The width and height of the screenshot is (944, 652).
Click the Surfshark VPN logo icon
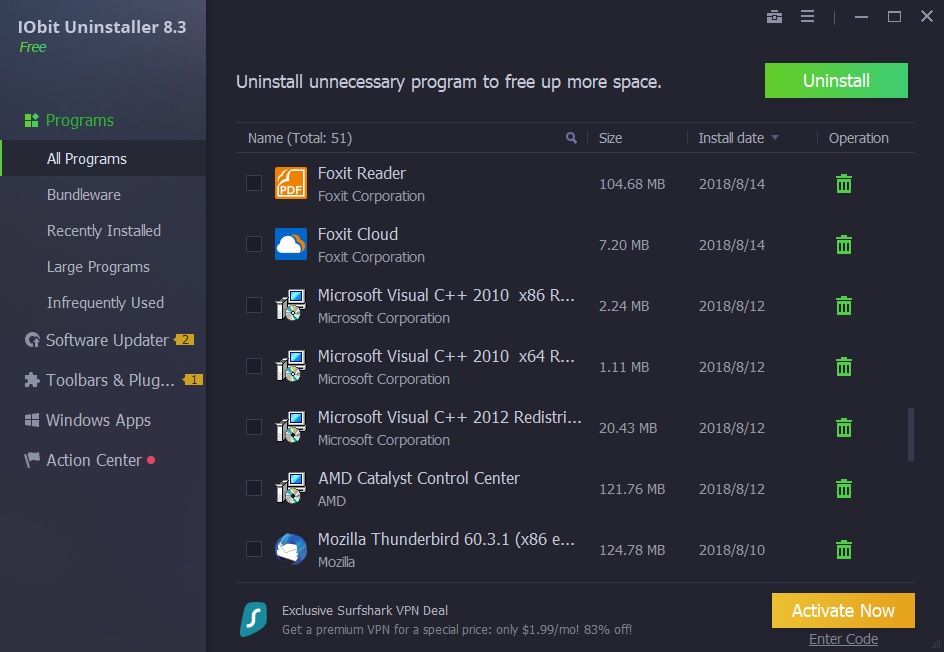click(253, 619)
